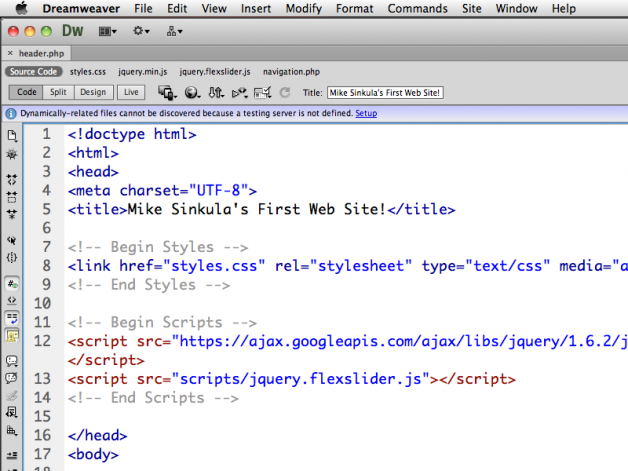Image resolution: width=628 pixels, height=471 pixels.
Task: Open jquery.flexslider.js related file
Action: pos(215,72)
